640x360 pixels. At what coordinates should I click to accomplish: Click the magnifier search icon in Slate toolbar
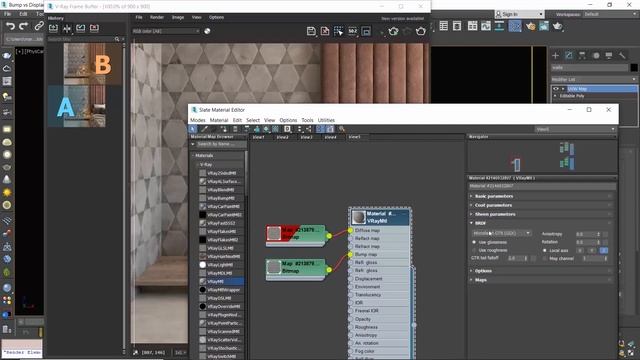point(342,129)
